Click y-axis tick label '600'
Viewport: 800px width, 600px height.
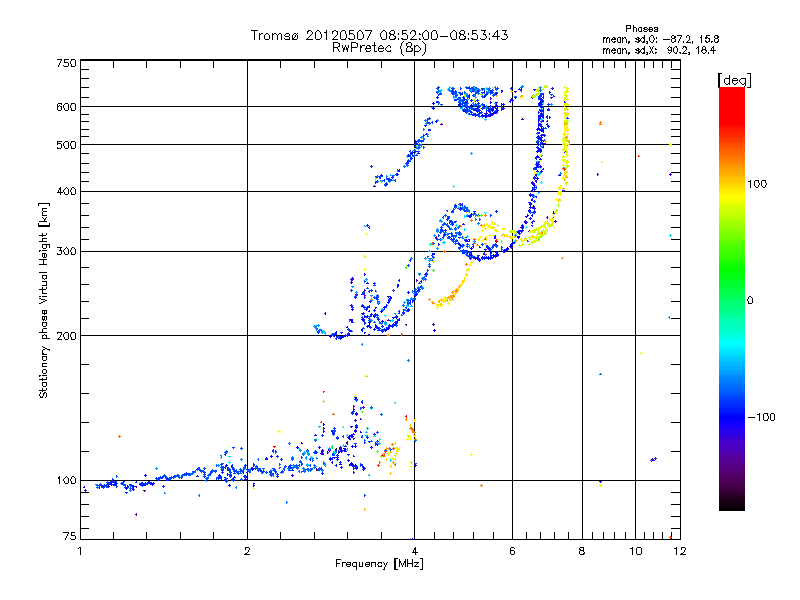(66, 107)
